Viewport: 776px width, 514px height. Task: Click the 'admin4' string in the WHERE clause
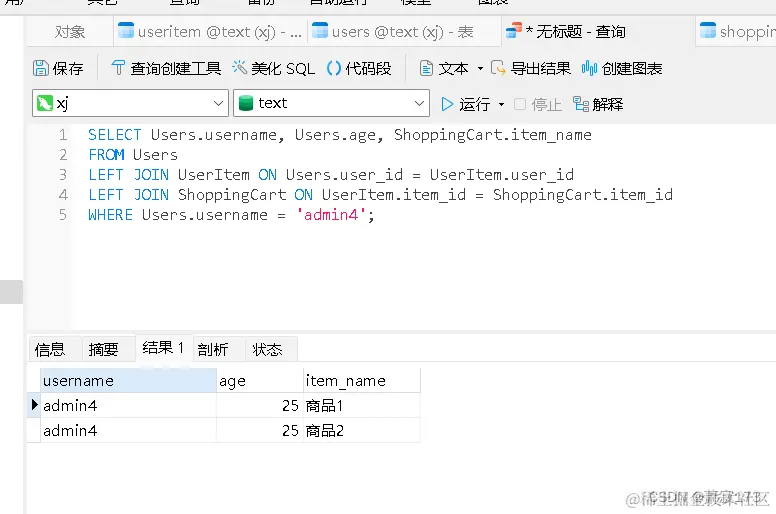pyautogui.click(x=331, y=215)
